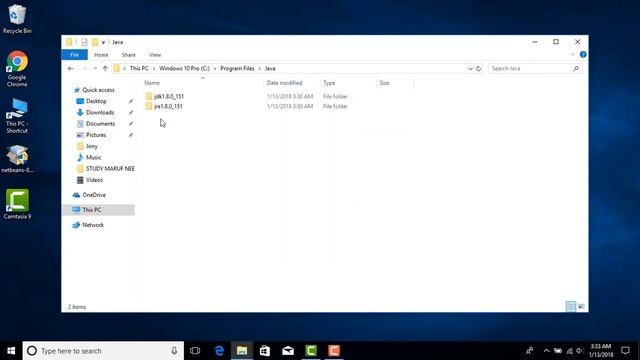640x360 pixels.
Task: Select This PC in the sidebar
Action: 91,210
